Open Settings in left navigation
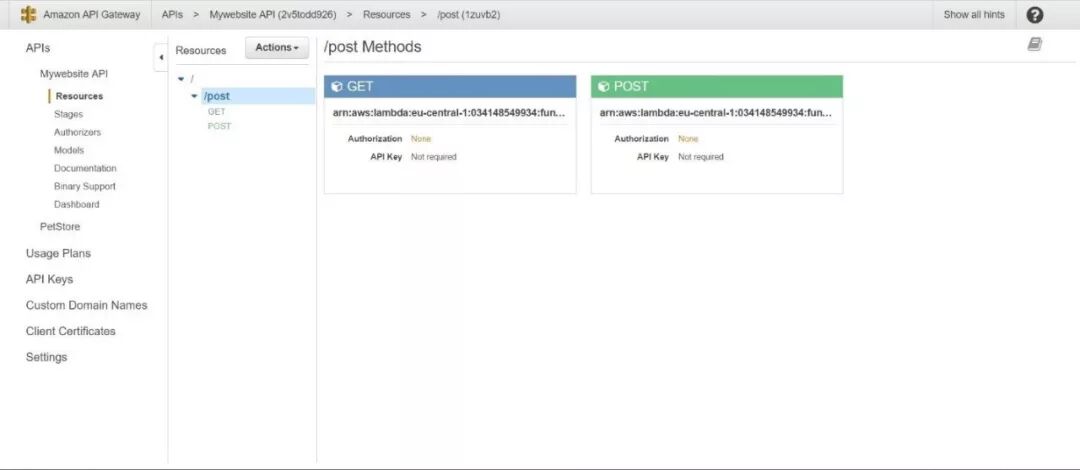The height and width of the screenshot is (470, 1080). 46,358
